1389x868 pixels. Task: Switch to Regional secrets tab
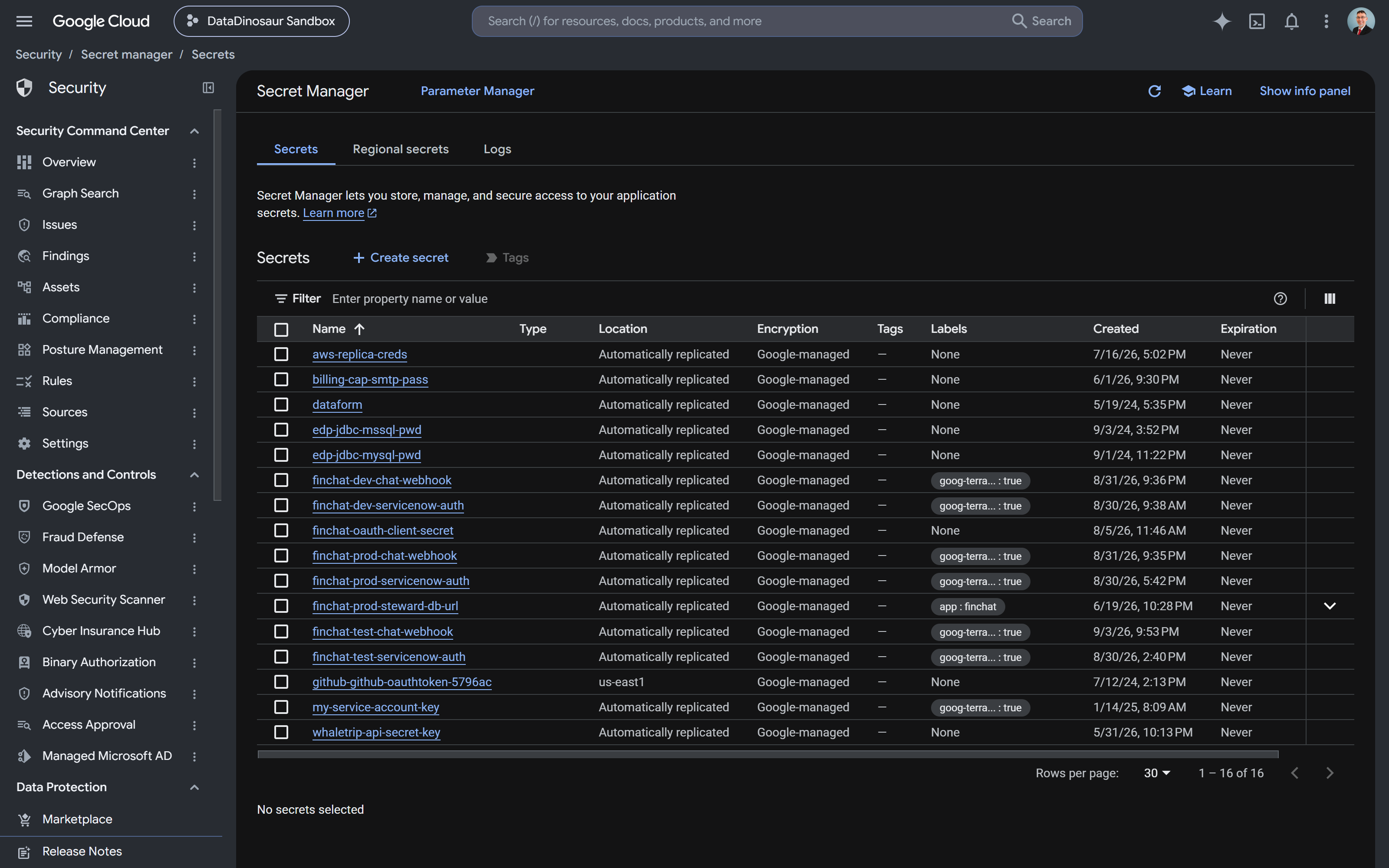click(x=401, y=149)
